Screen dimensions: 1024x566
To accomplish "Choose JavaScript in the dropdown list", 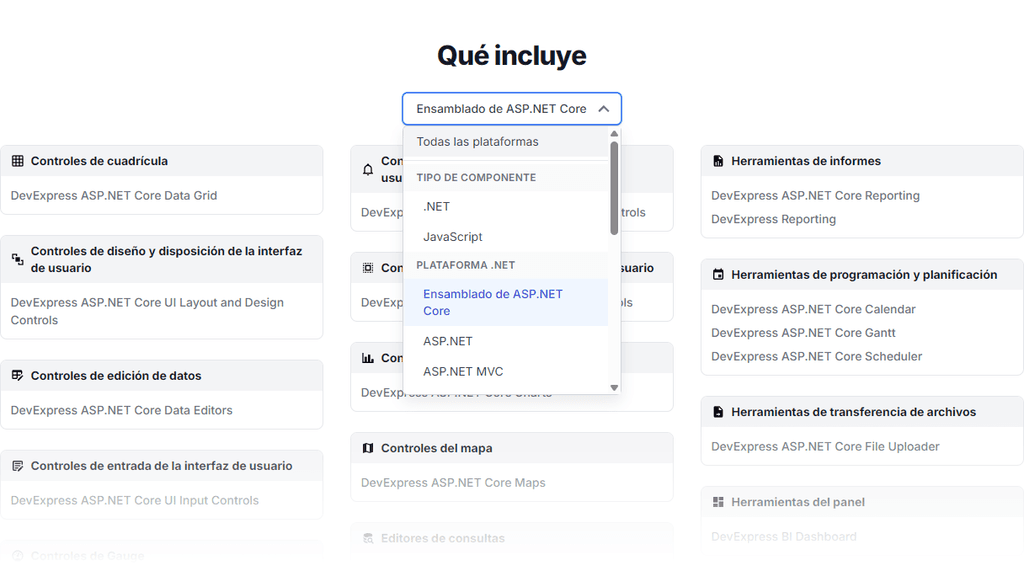I will [x=505, y=236].
